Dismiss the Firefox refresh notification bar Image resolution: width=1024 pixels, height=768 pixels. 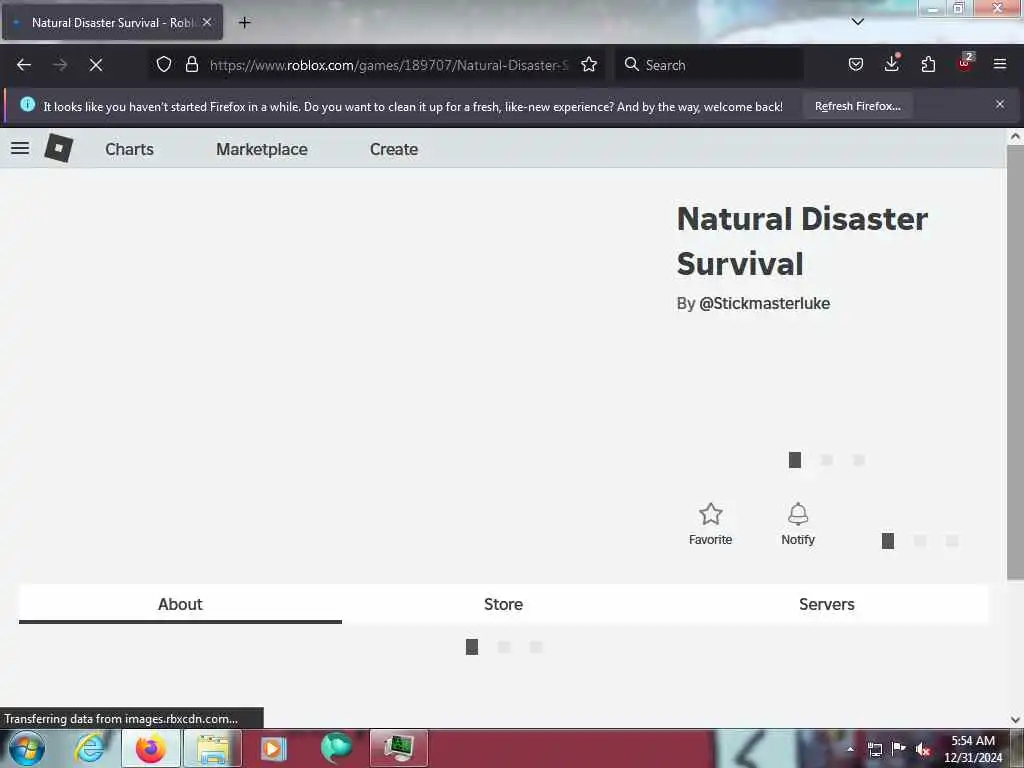point(1000,104)
